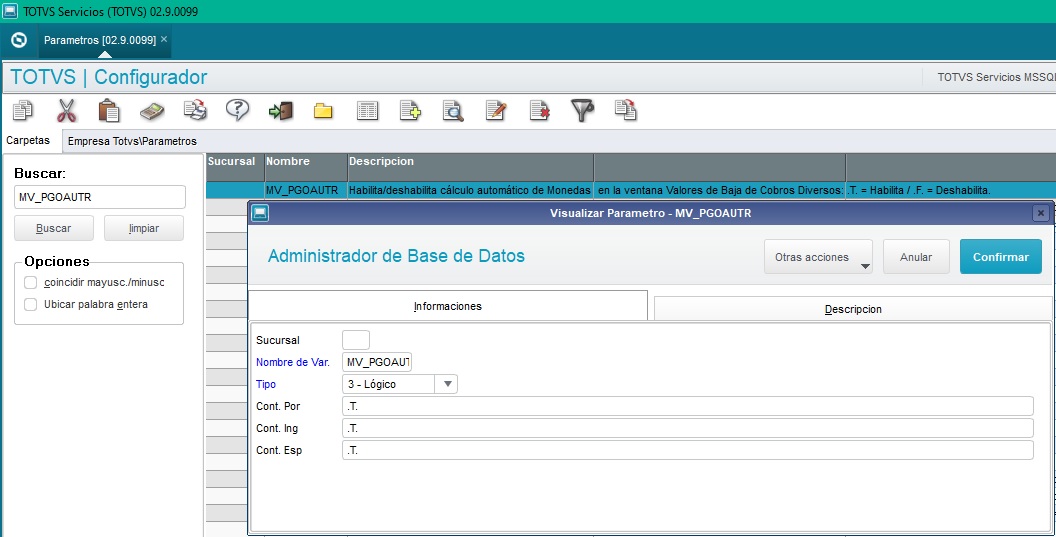Screen dimensions: 1056x537
Task: Click the add new record icon
Action: 410,110
